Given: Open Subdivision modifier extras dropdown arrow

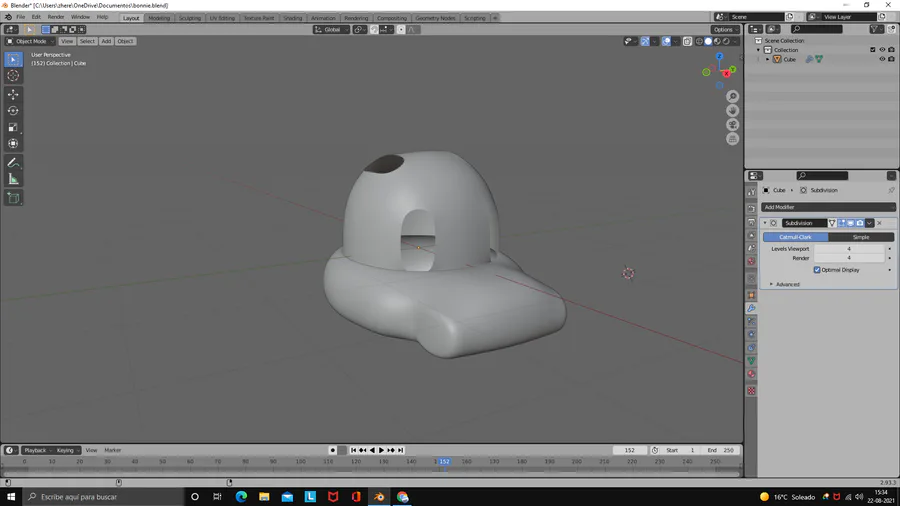Looking at the screenshot, I should point(870,223).
